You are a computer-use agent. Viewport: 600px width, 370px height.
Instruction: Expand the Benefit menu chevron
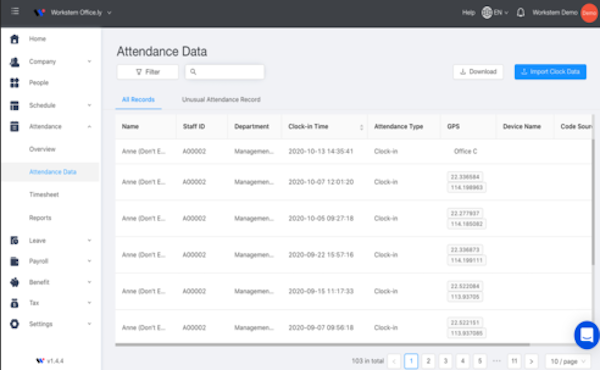pos(89,282)
